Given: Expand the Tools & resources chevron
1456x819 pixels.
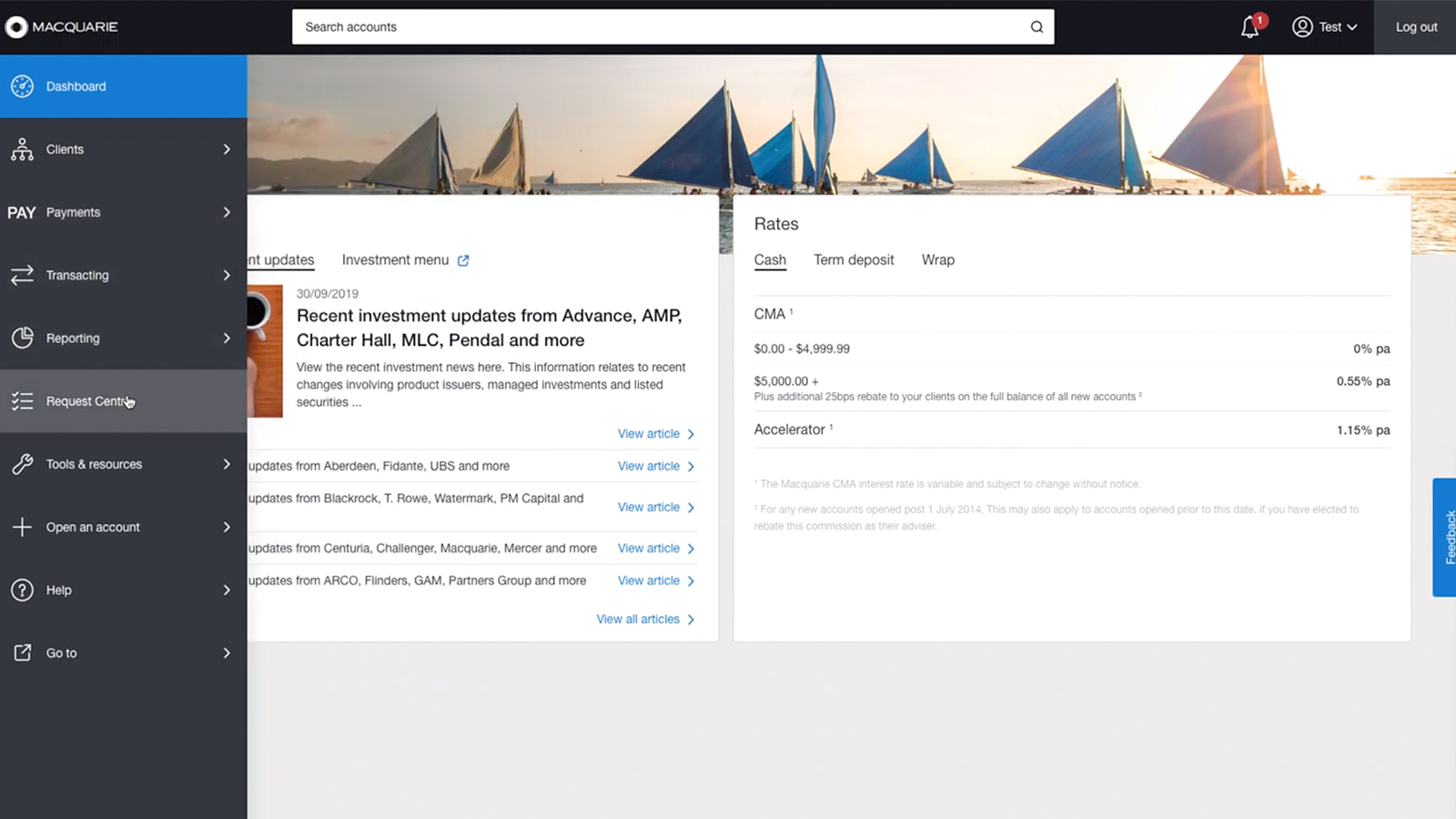Looking at the screenshot, I should [227, 464].
